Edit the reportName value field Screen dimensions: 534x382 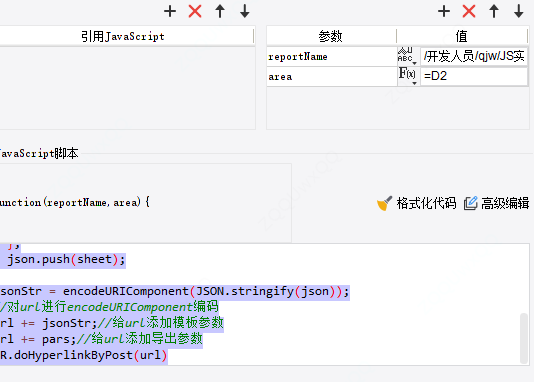[474, 56]
